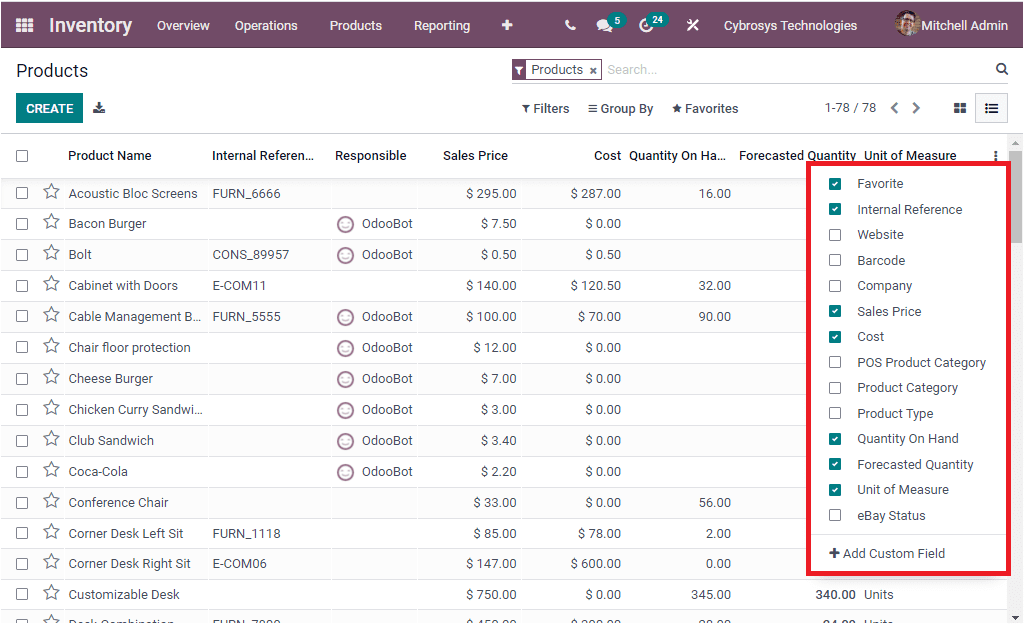The width and height of the screenshot is (1024, 624).
Task: Click Add Custom Field
Action: pyautogui.click(x=887, y=553)
